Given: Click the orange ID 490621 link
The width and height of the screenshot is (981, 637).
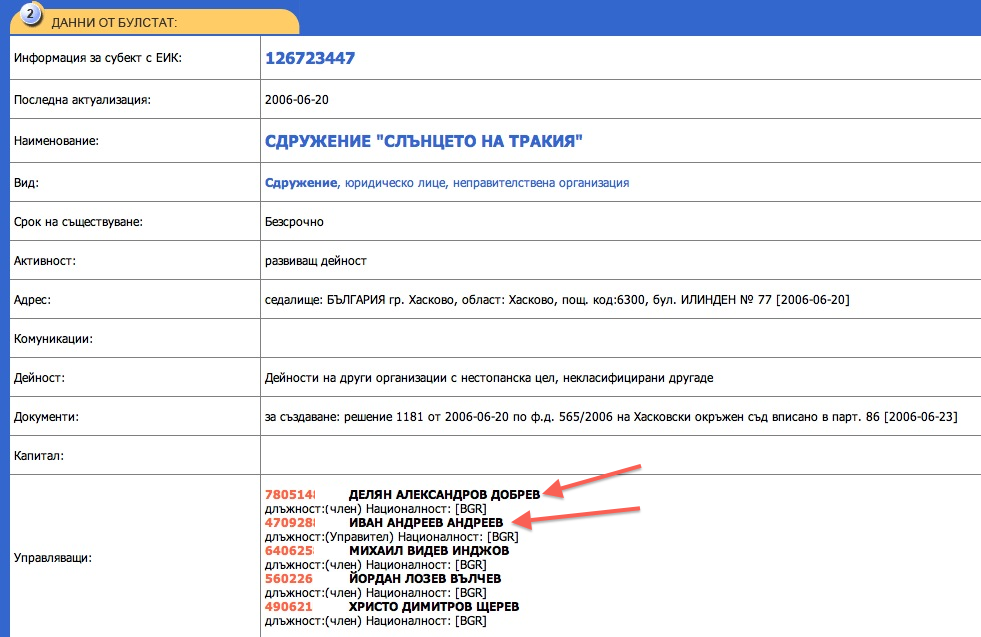Looking at the screenshot, I should pos(289,606).
